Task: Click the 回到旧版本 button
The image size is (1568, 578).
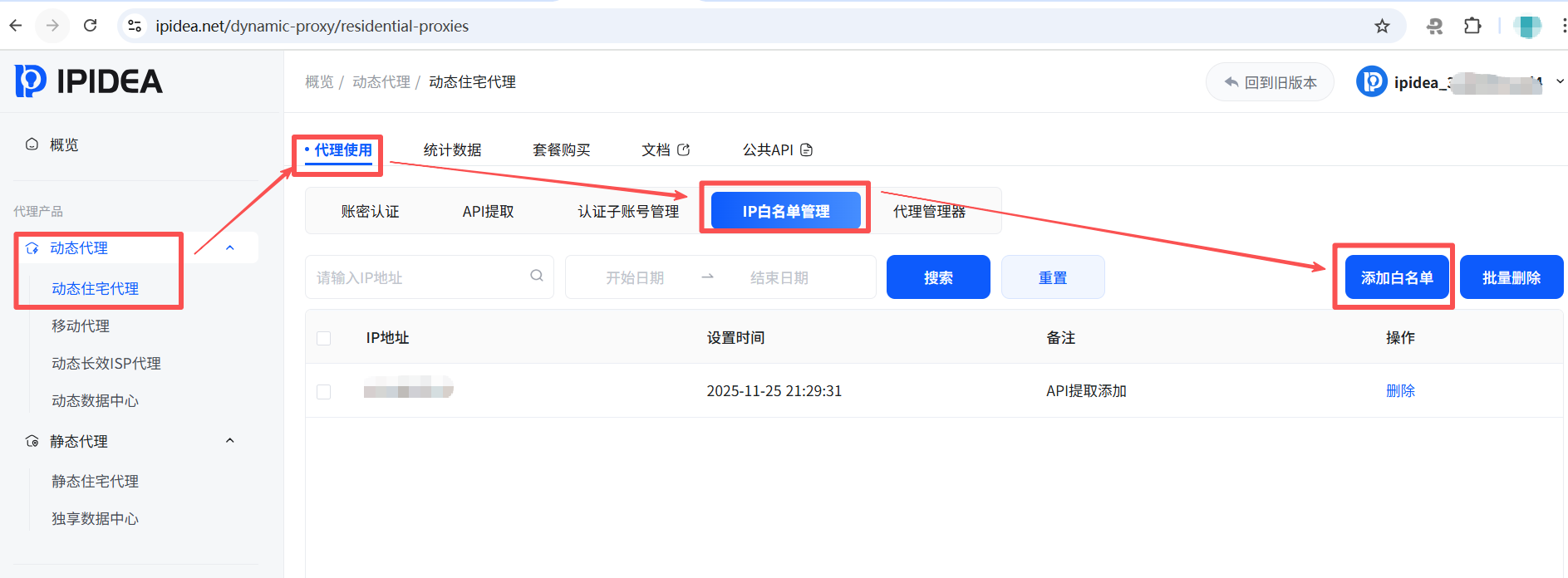Action: click(x=1270, y=82)
